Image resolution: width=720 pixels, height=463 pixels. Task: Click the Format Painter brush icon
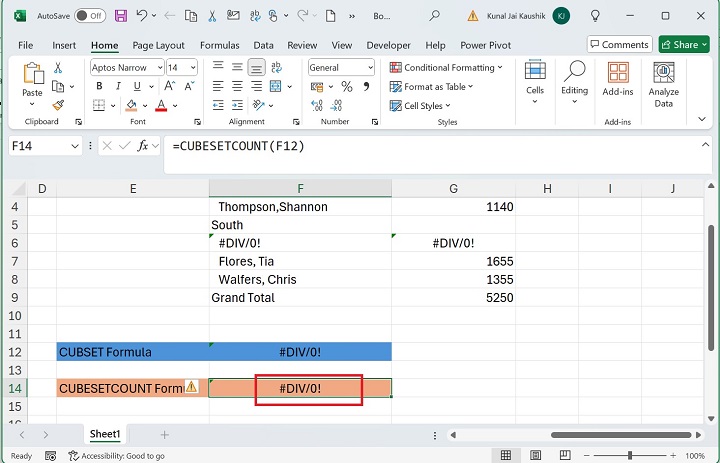(58, 104)
